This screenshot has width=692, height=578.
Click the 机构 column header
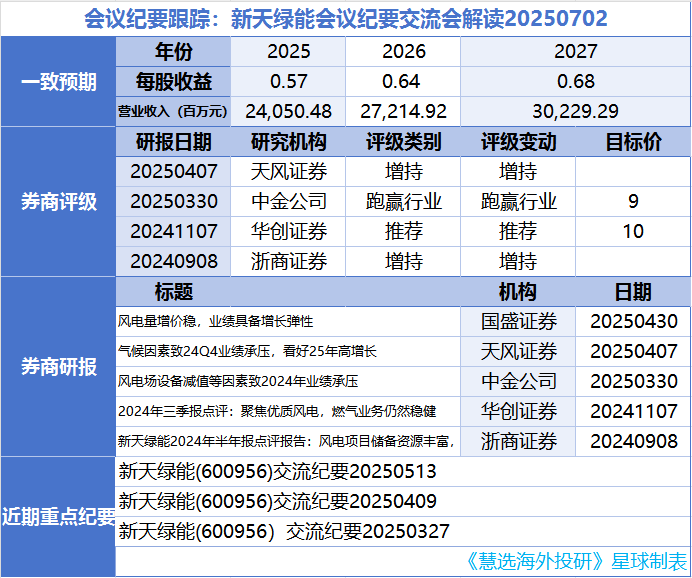coord(518,292)
